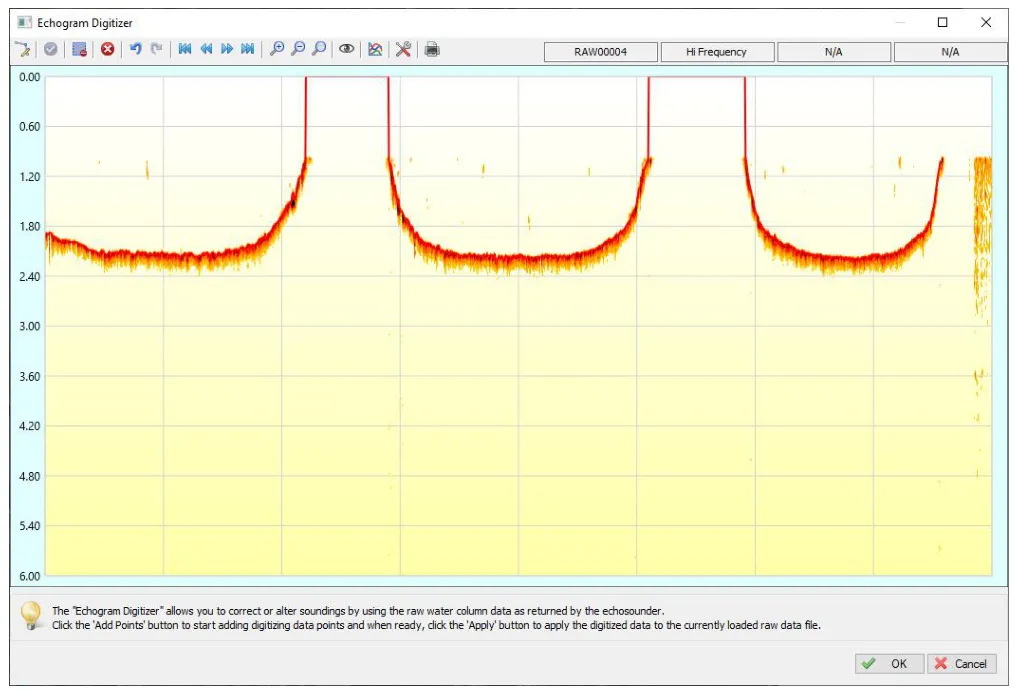Viewport: 1018px width, 694px height.
Task: Maximize the Echogram Digitizer window
Action: [x=943, y=23]
